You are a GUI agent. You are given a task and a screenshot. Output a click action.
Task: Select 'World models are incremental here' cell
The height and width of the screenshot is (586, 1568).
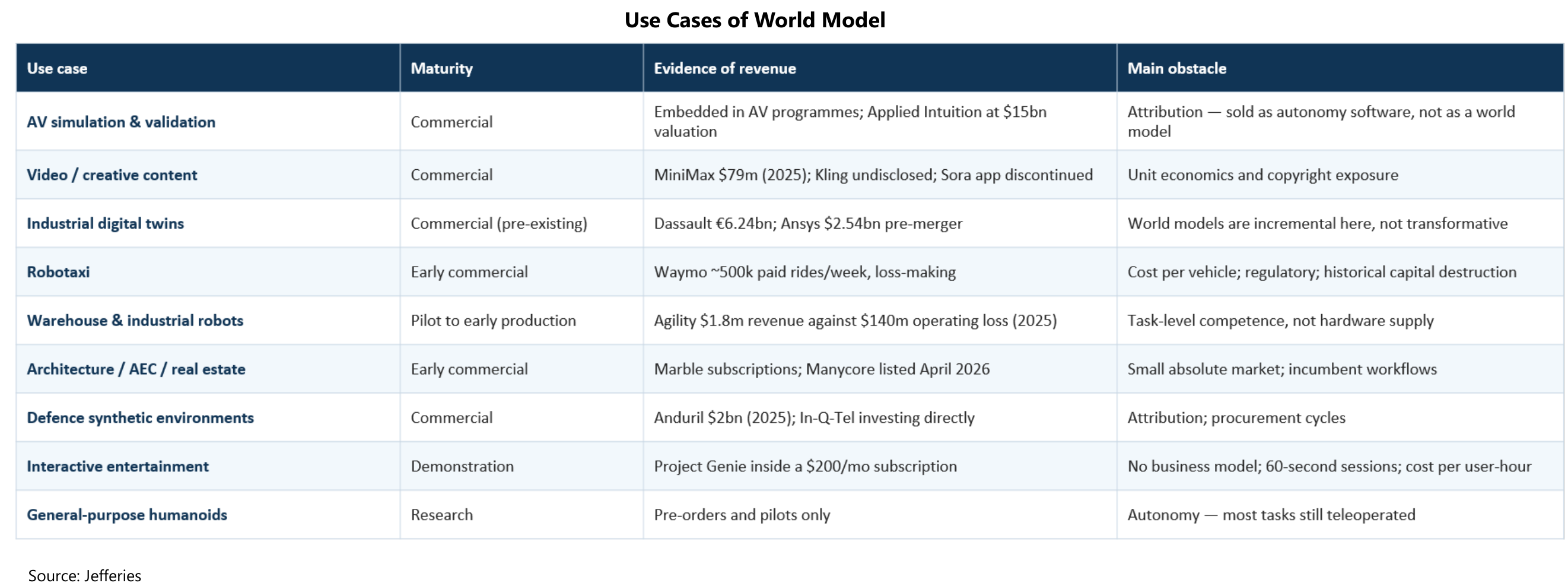(1318, 224)
